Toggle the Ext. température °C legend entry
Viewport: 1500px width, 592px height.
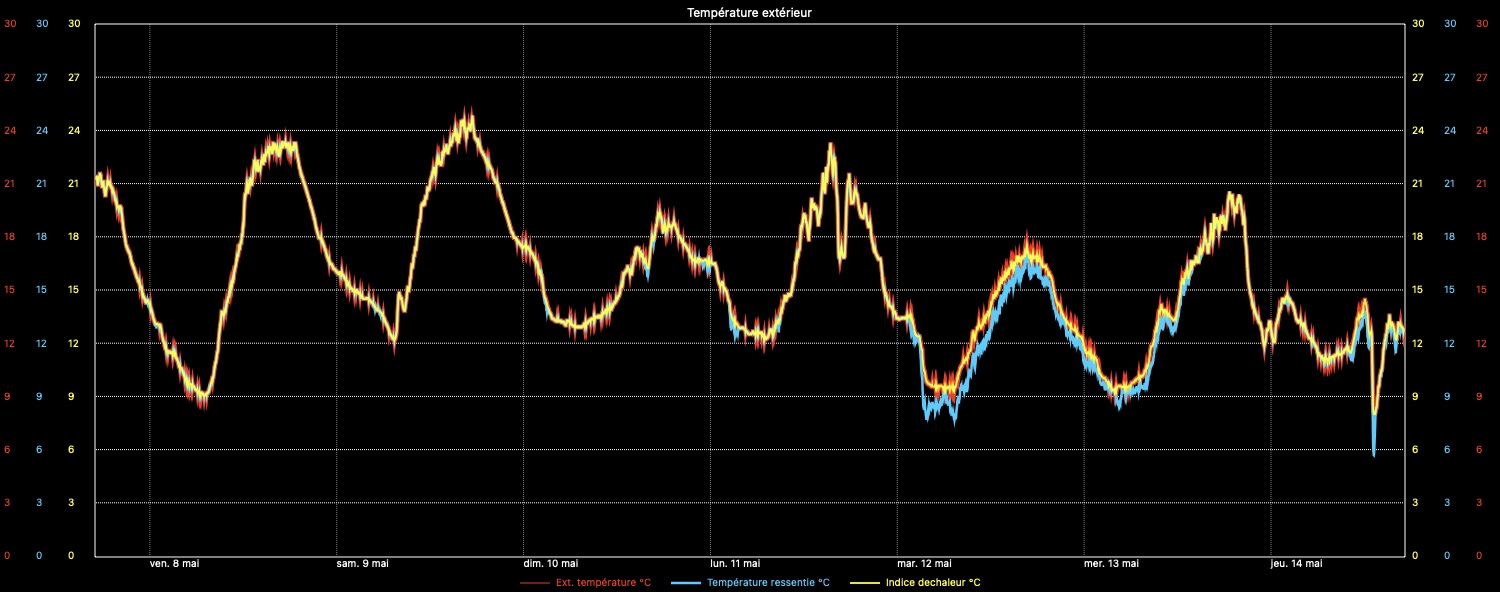pos(585,582)
